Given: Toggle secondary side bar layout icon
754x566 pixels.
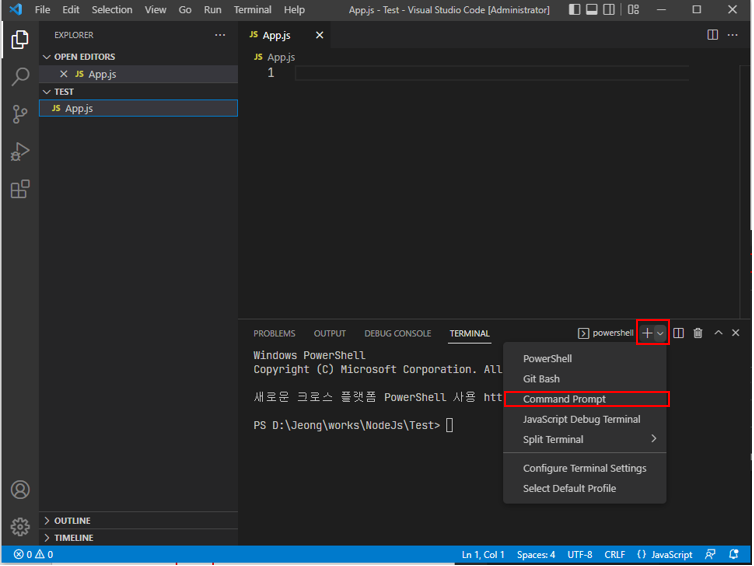Looking at the screenshot, I should pyautogui.click(x=609, y=9).
